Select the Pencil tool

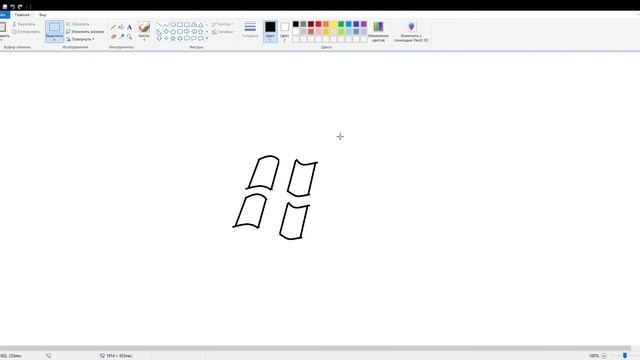click(113, 27)
